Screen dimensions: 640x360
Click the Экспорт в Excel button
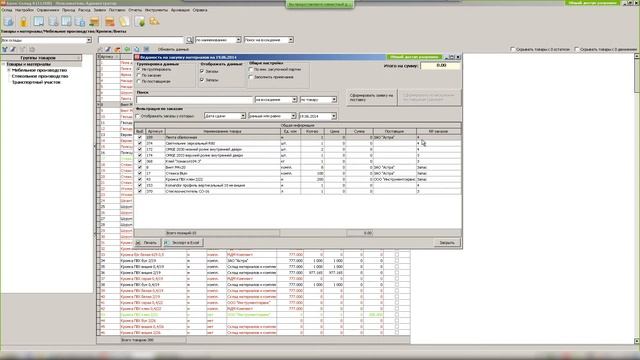point(182,242)
